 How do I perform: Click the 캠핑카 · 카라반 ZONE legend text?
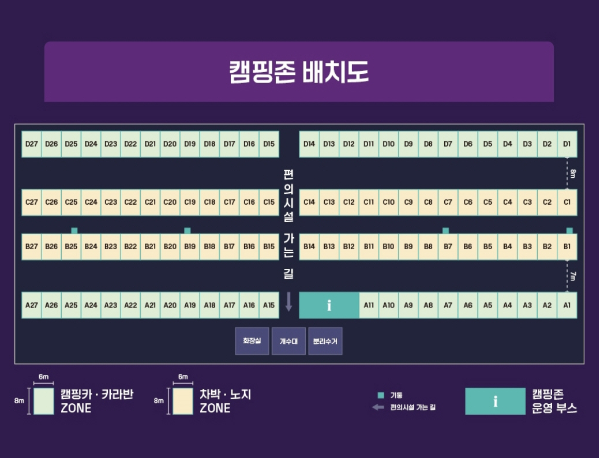(97, 401)
